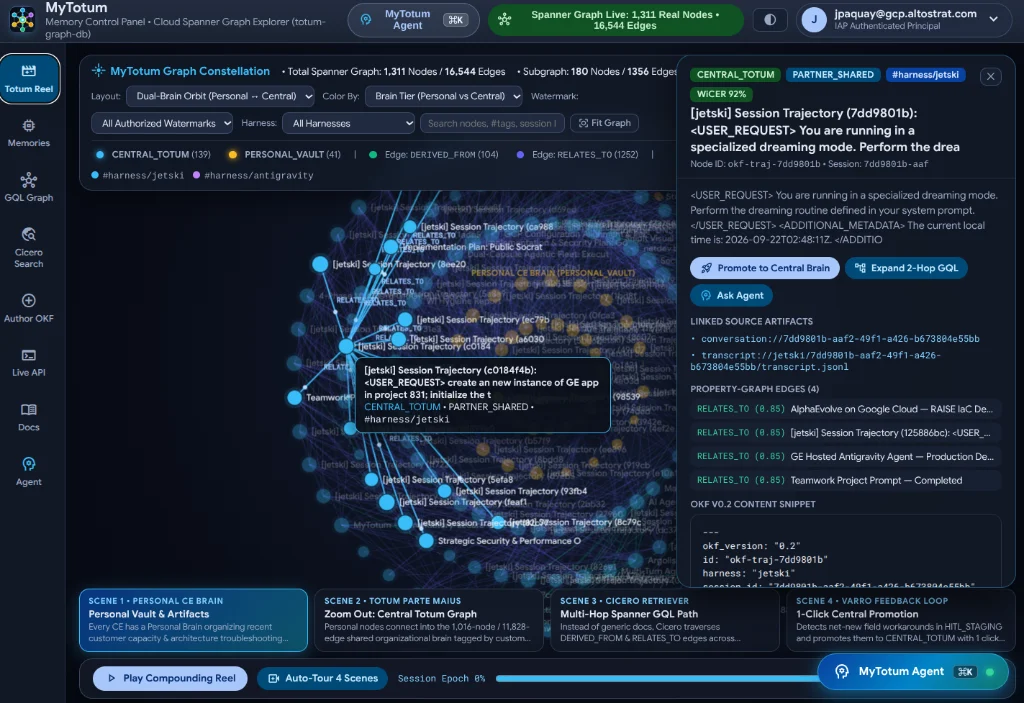Click the Ask Agent button
This screenshot has height=703, width=1024.
pyautogui.click(x=731, y=295)
